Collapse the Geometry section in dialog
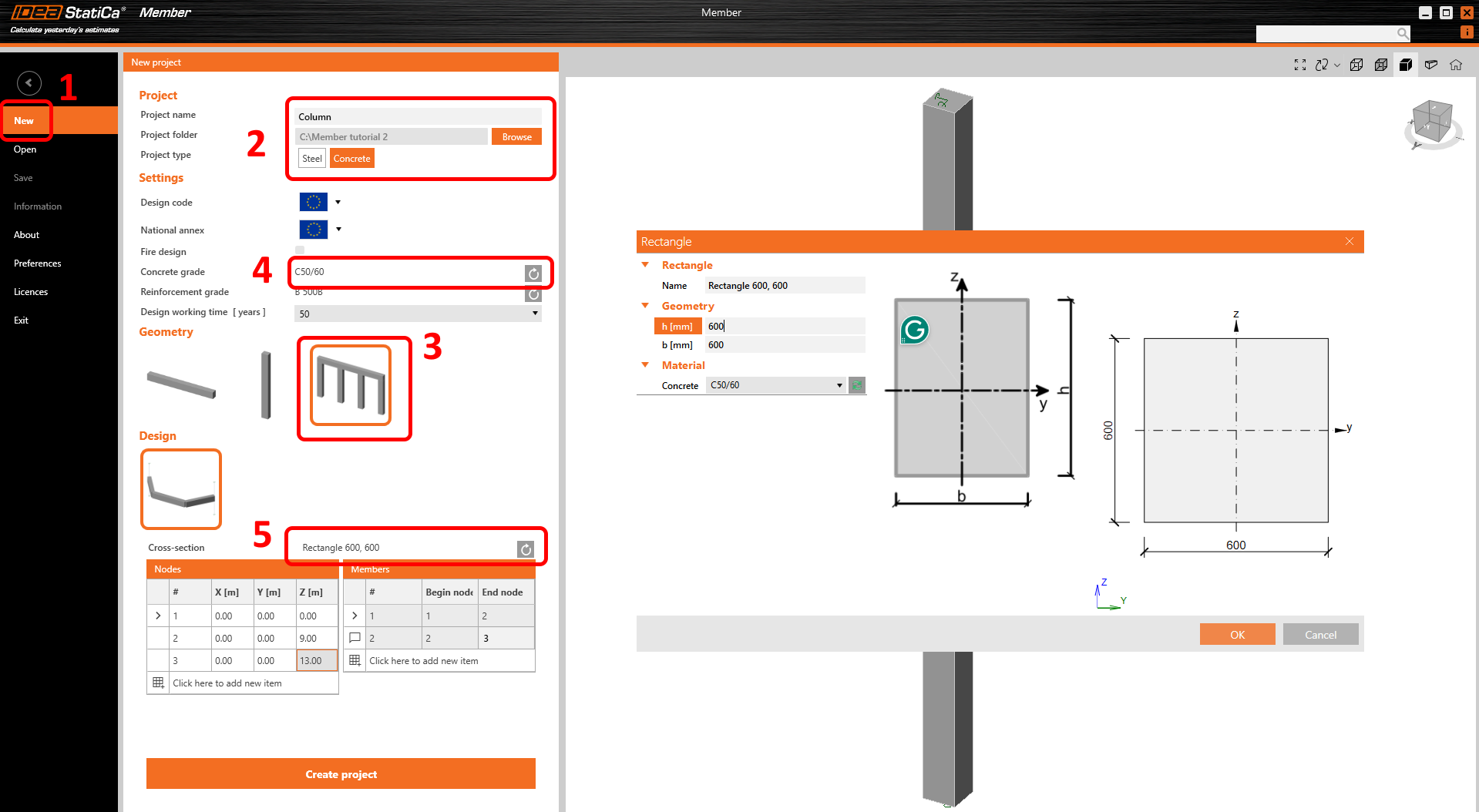 (645, 305)
